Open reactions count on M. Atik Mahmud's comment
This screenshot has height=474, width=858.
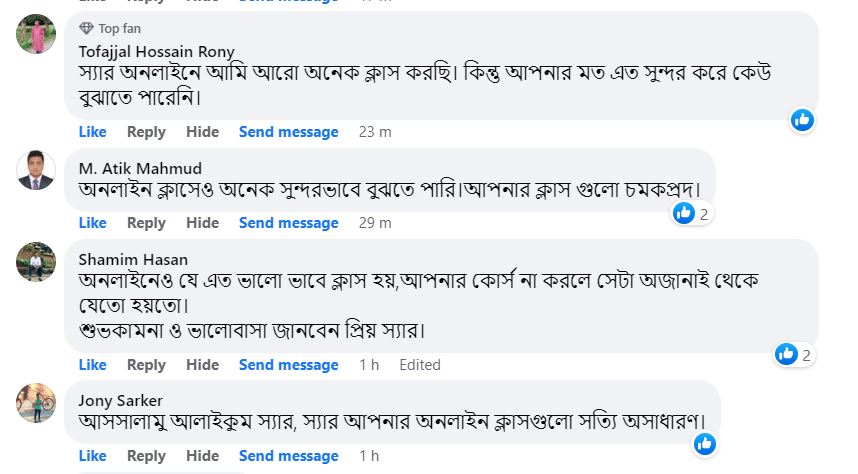[692, 213]
